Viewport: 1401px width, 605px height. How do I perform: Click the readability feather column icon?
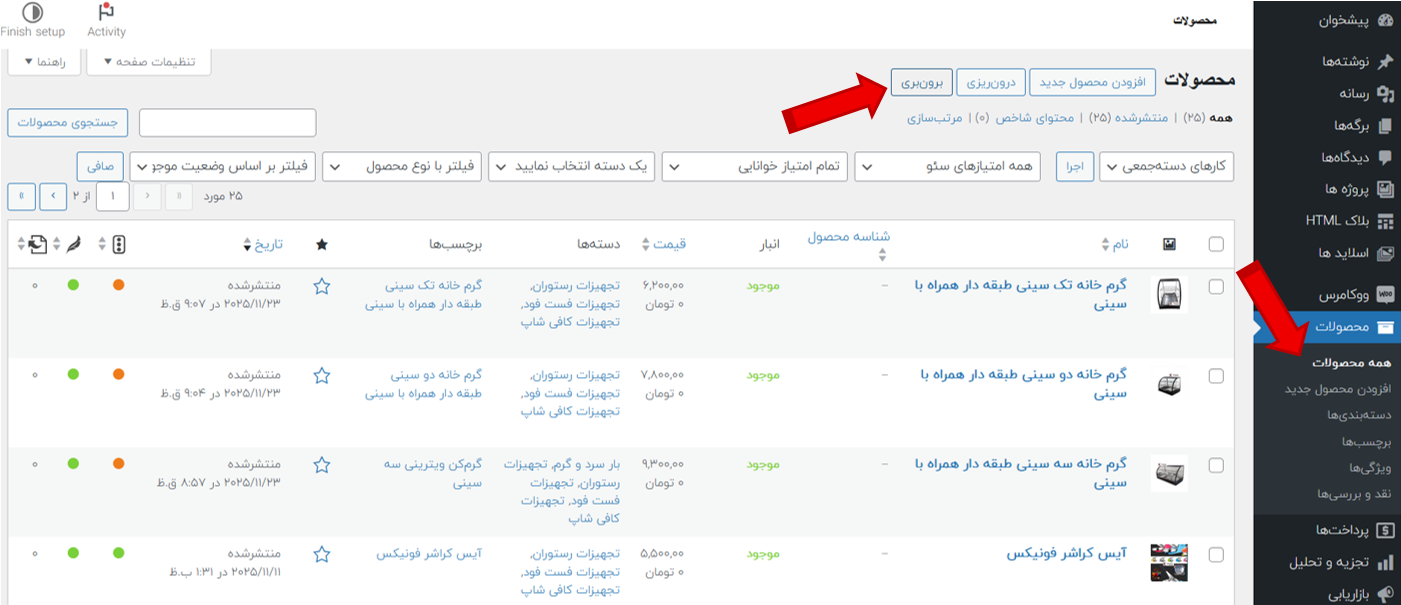pos(77,244)
